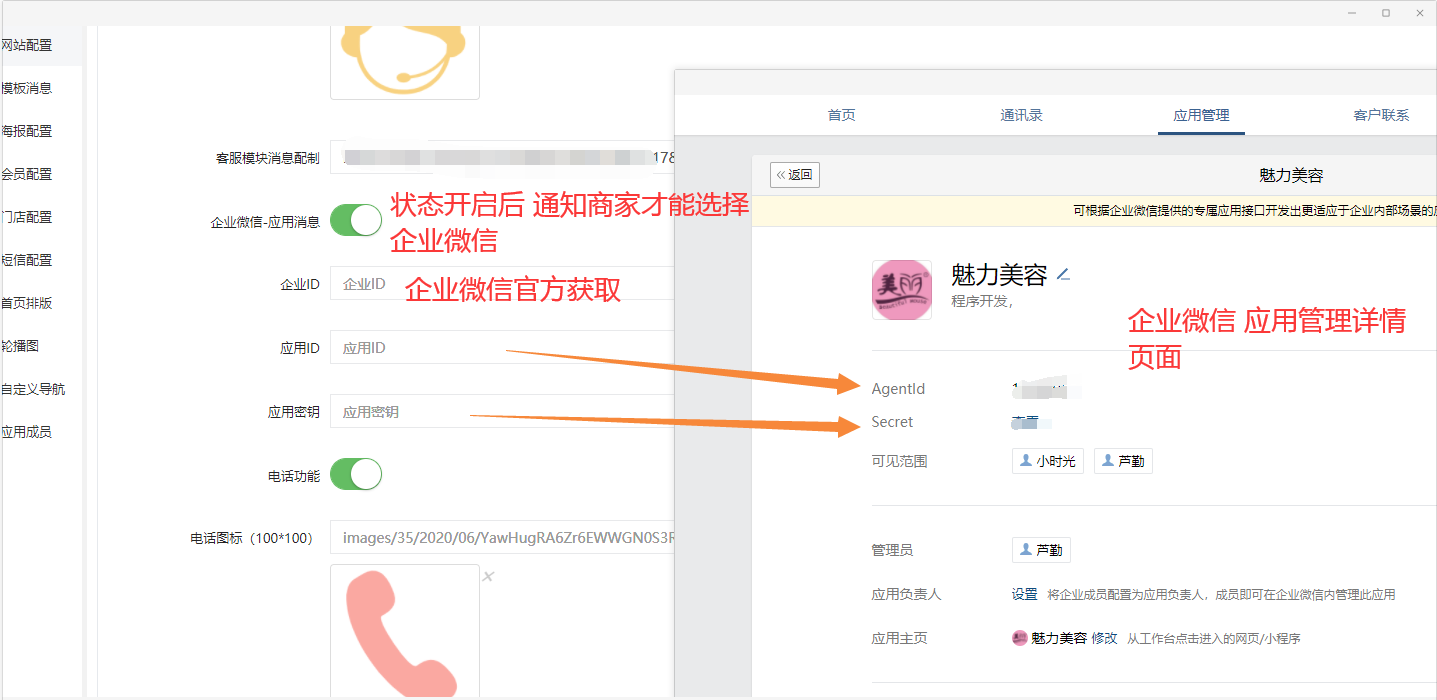
Task: Click the 电话图标 image path field
Action: [x=502, y=537]
